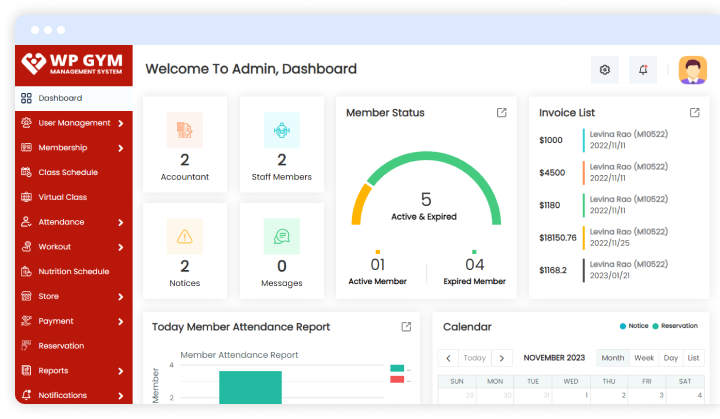Expand Attendance chevron
720x419 pixels.
point(121,222)
